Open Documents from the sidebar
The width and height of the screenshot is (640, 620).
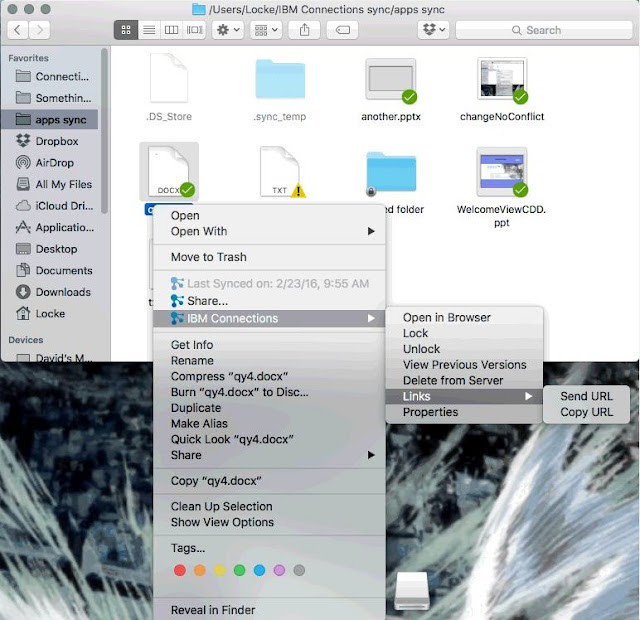point(51,271)
